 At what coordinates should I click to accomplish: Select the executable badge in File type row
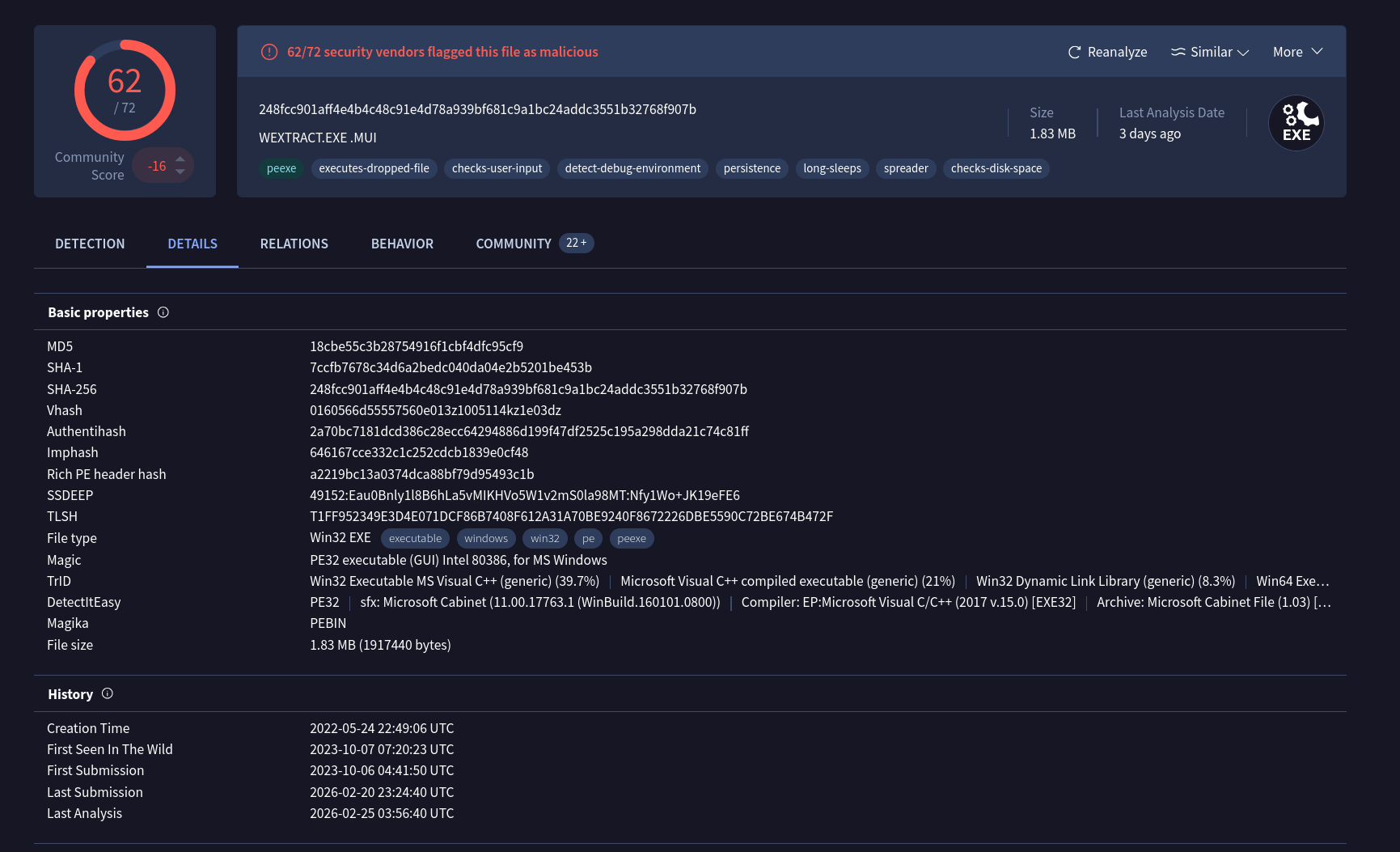click(x=415, y=538)
